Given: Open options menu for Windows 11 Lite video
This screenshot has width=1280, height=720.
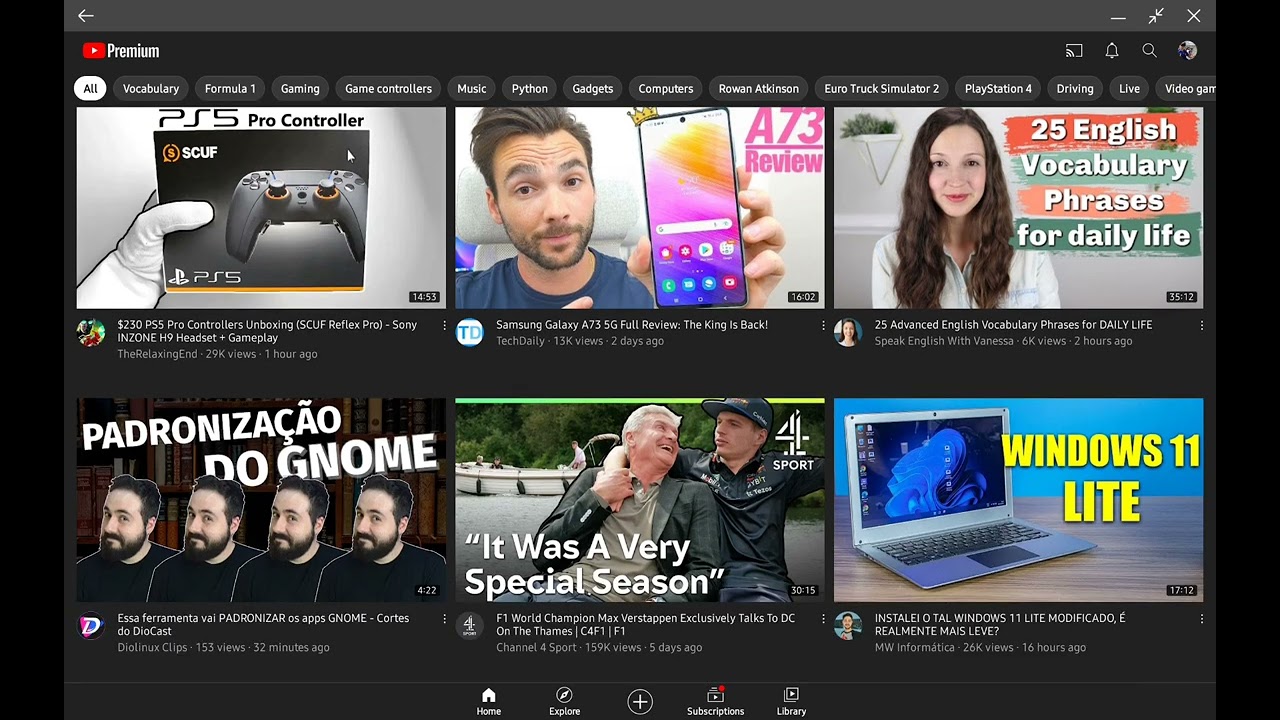Looking at the screenshot, I should (1201, 619).
